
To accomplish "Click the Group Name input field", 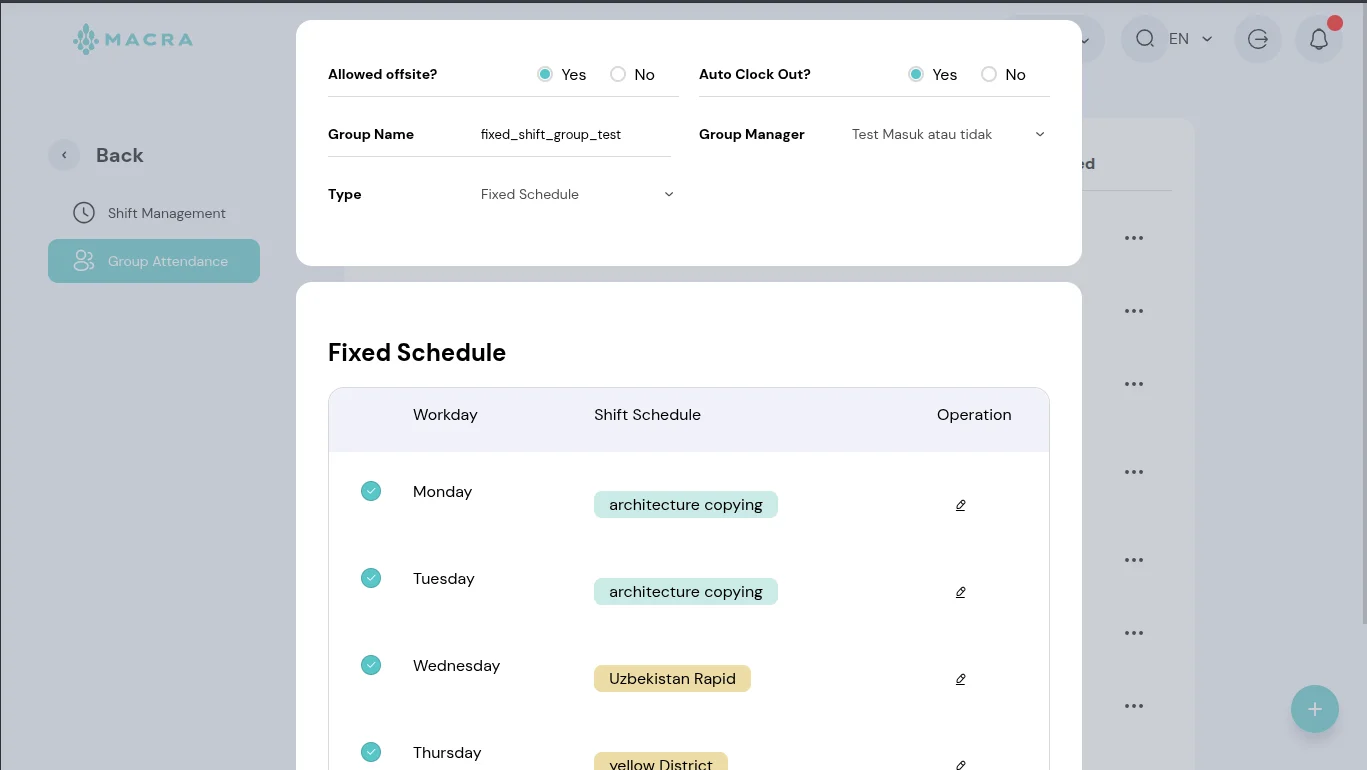I will 573,134.
